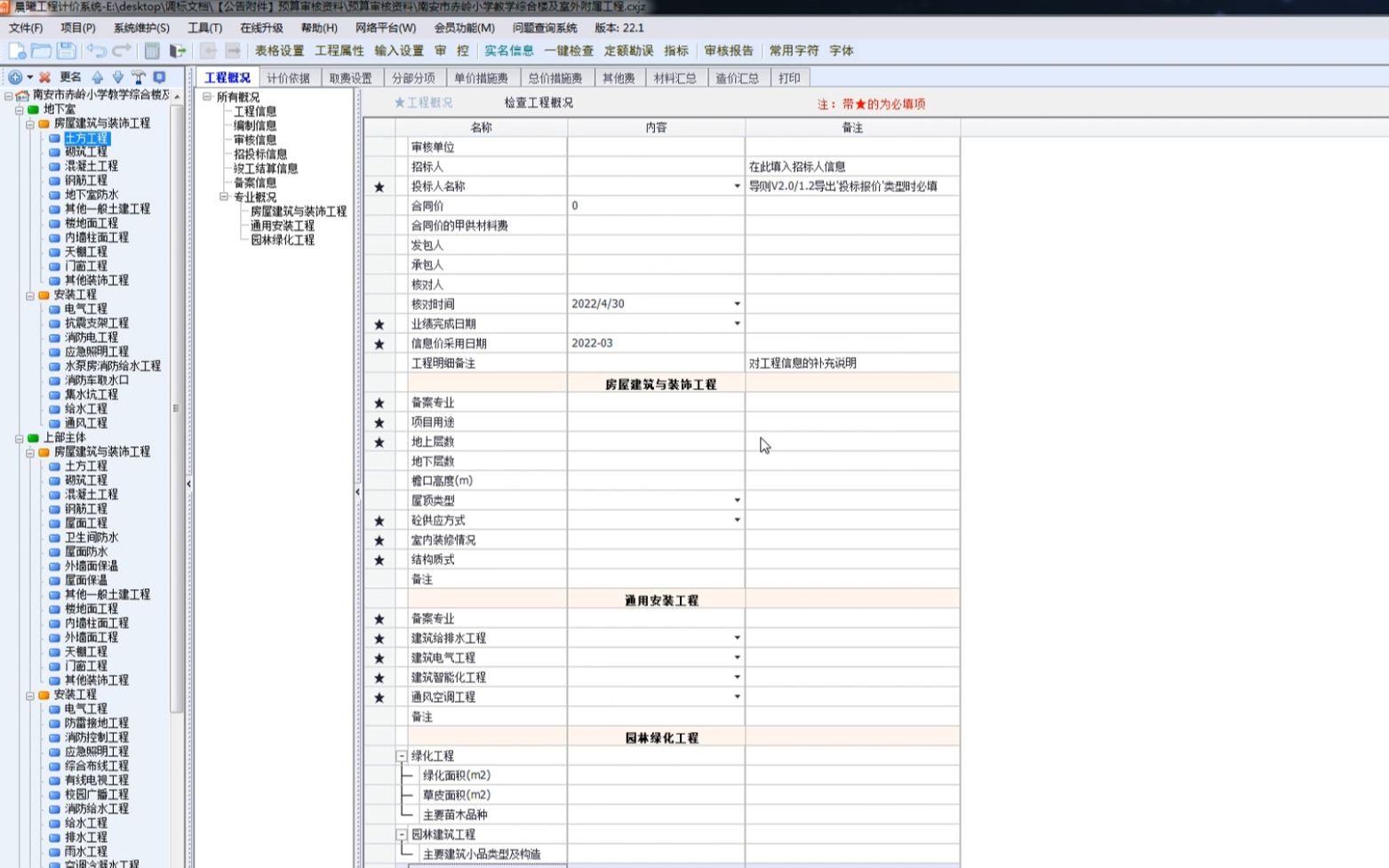Click the blue note icon beside the hammer
This screenshot has width=1389, height=868.
(160, 77)
